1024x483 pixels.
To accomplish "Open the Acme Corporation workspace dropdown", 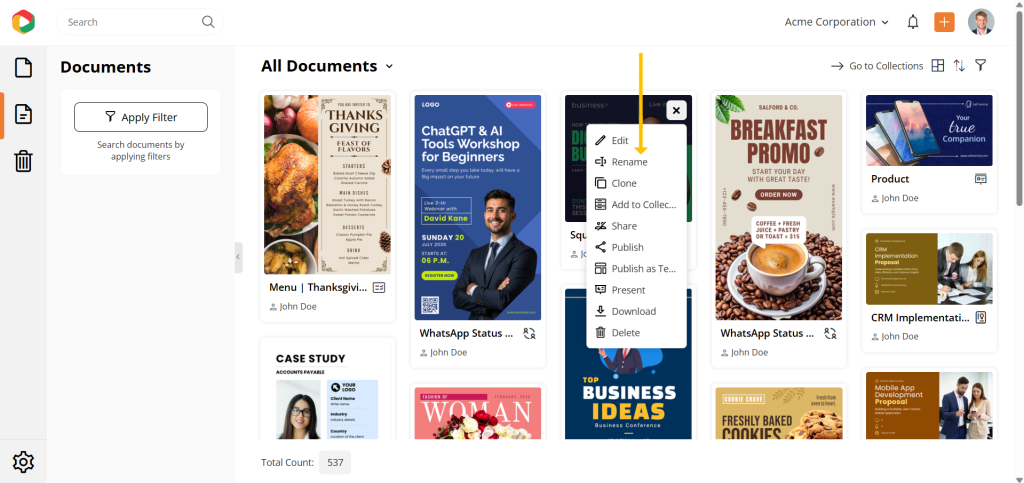I will coord(837,22).
